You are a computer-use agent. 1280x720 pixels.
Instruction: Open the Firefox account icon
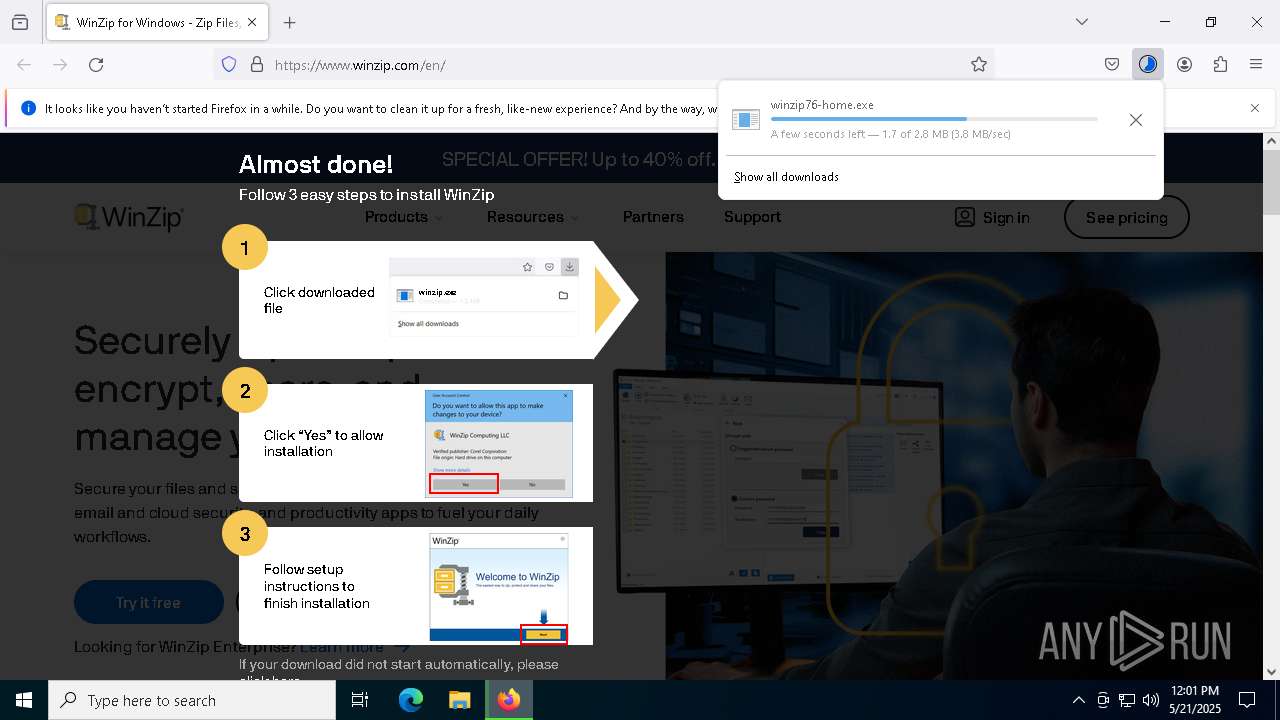[1184, 64]
